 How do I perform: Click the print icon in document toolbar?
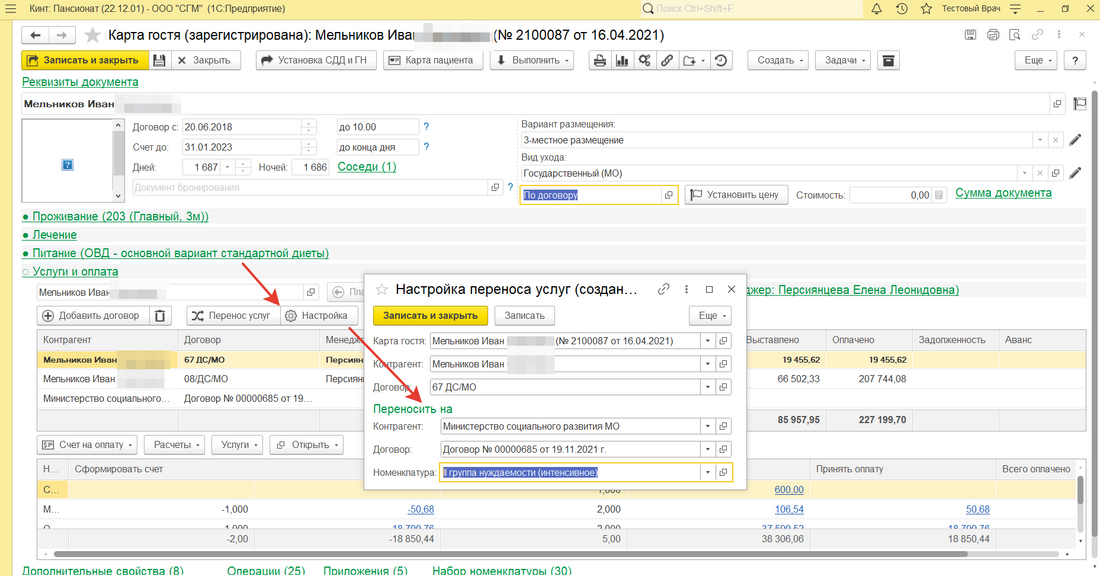[x=600, y=60]
